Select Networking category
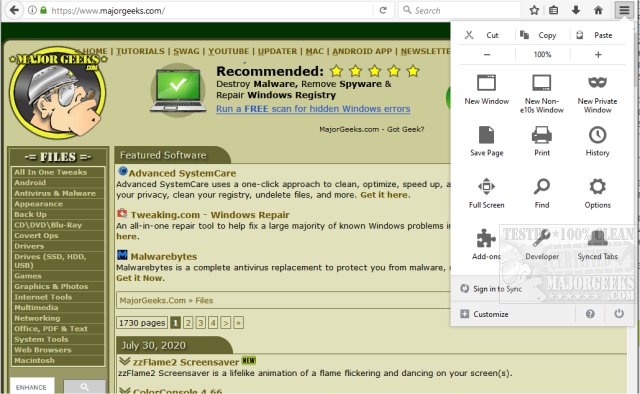This screenshot has width=640, height=394. tap(58, 318)
